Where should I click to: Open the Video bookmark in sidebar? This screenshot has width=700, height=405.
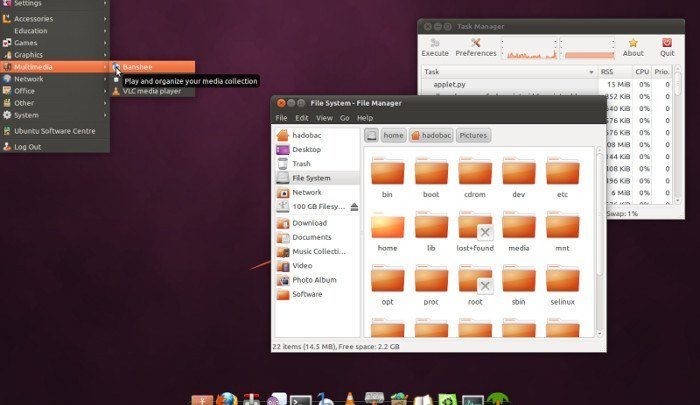317,266
